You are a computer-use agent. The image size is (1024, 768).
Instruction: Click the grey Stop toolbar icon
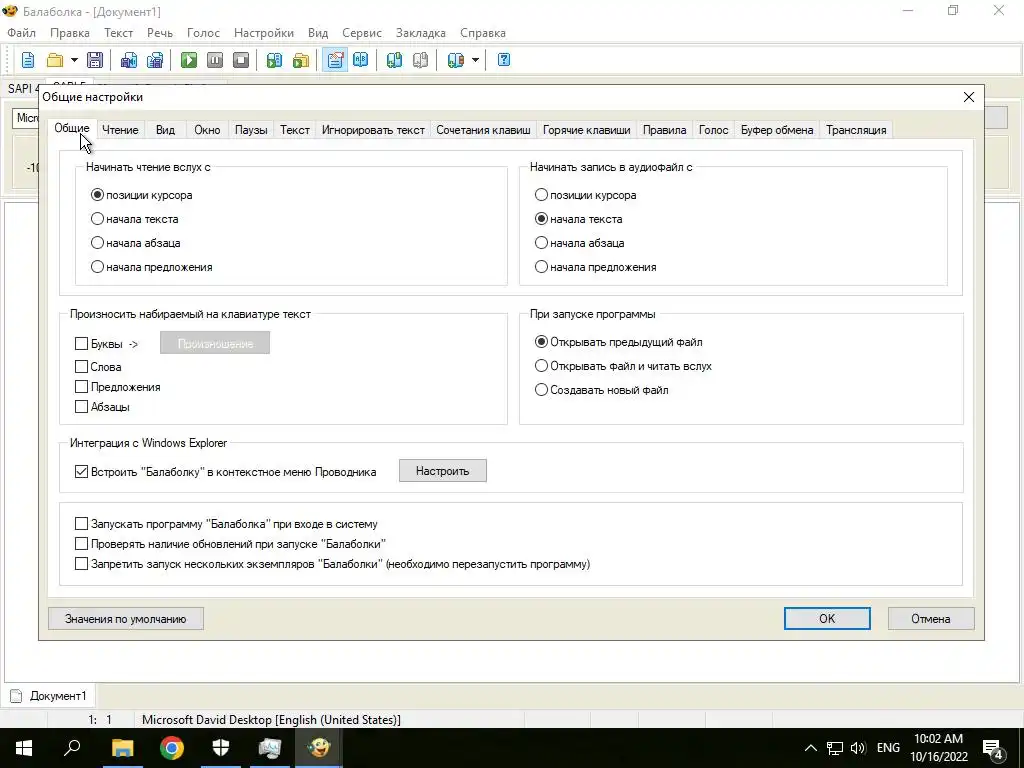pyautogui.click(x=241, y=60)
